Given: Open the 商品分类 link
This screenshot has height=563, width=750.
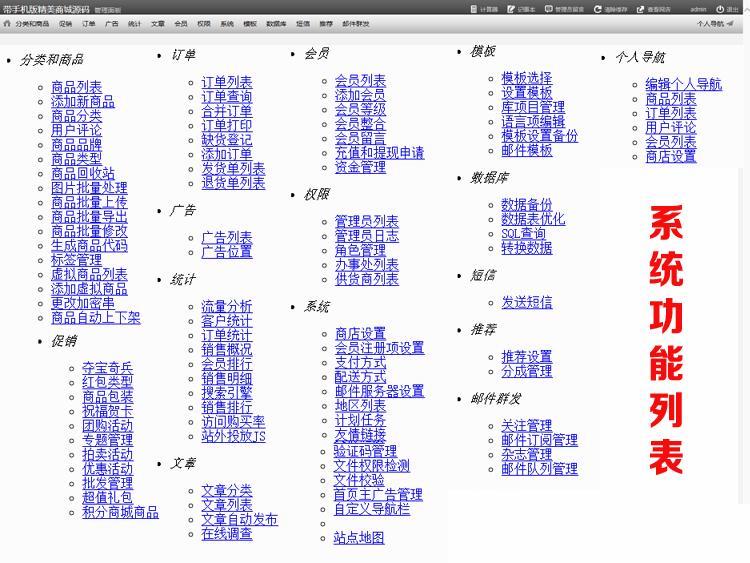Looking at the screenshot, I should click(x=77, y=116).
